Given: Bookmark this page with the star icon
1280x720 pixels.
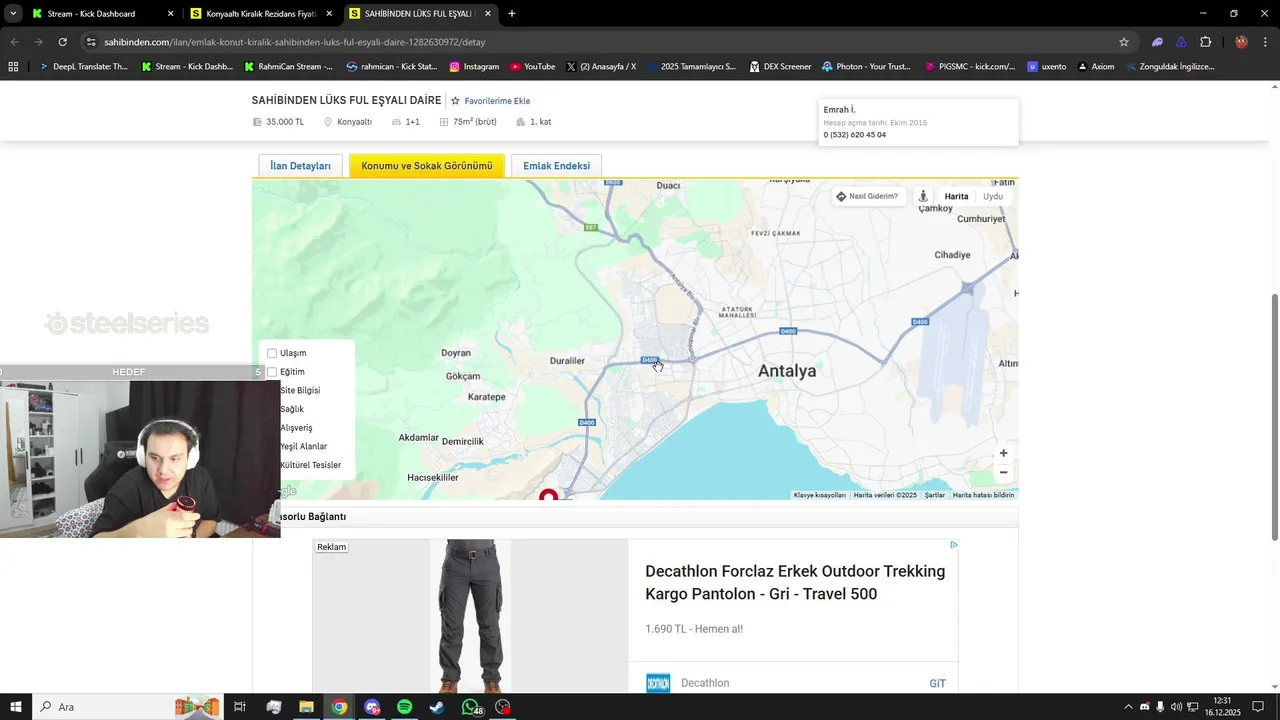Looking at the screenshot, I should click(1124, 42).
